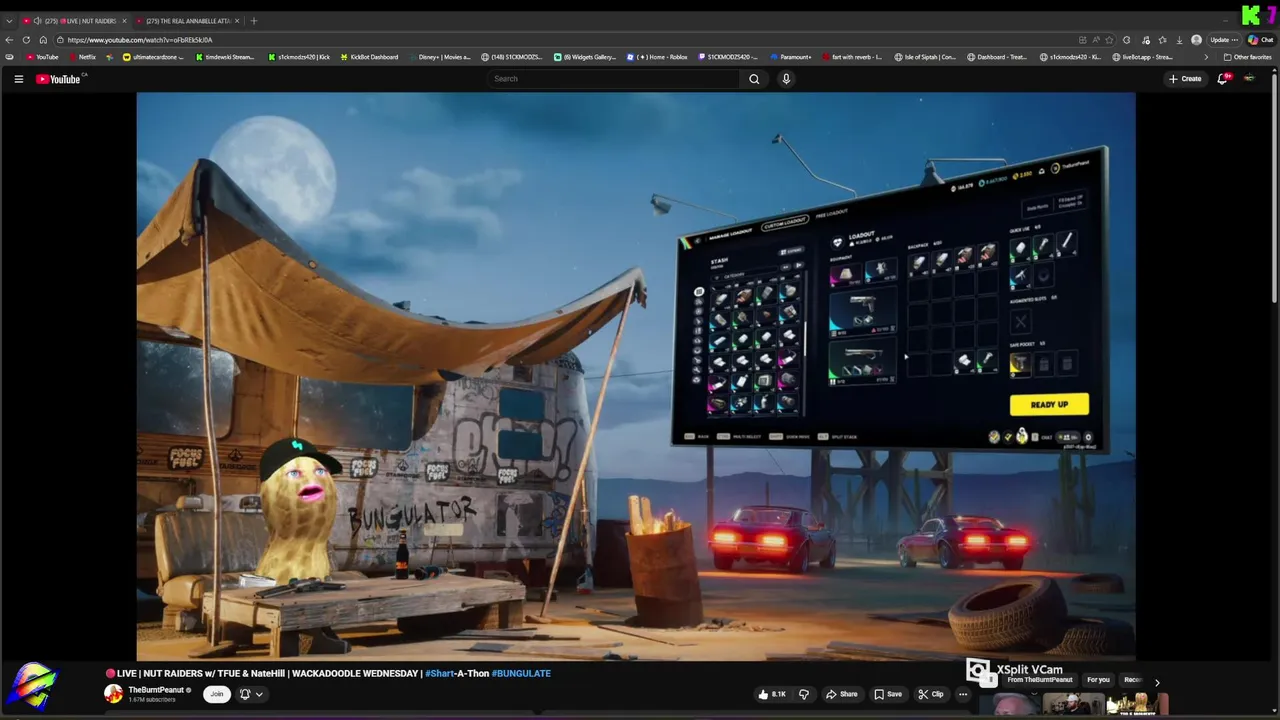Share the video

(841, 694)
